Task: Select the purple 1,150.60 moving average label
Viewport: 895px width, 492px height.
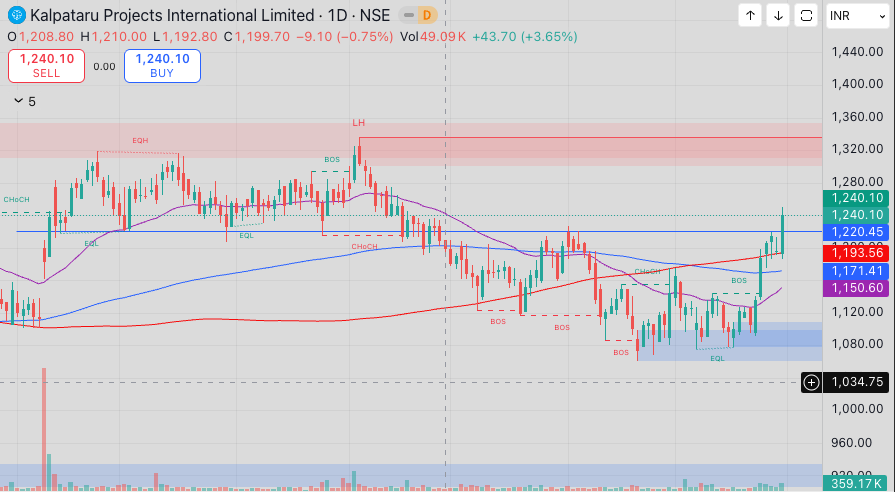Action: [856, 288]
